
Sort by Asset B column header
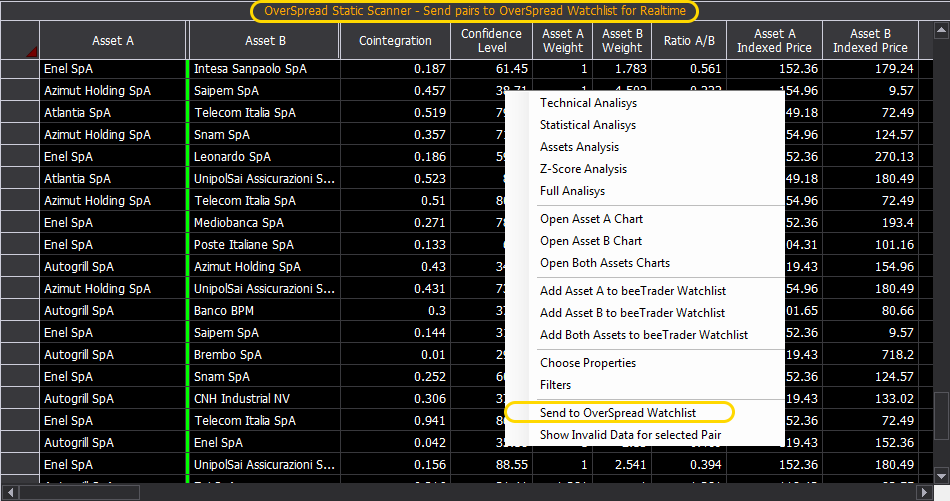tap(265, 41)
